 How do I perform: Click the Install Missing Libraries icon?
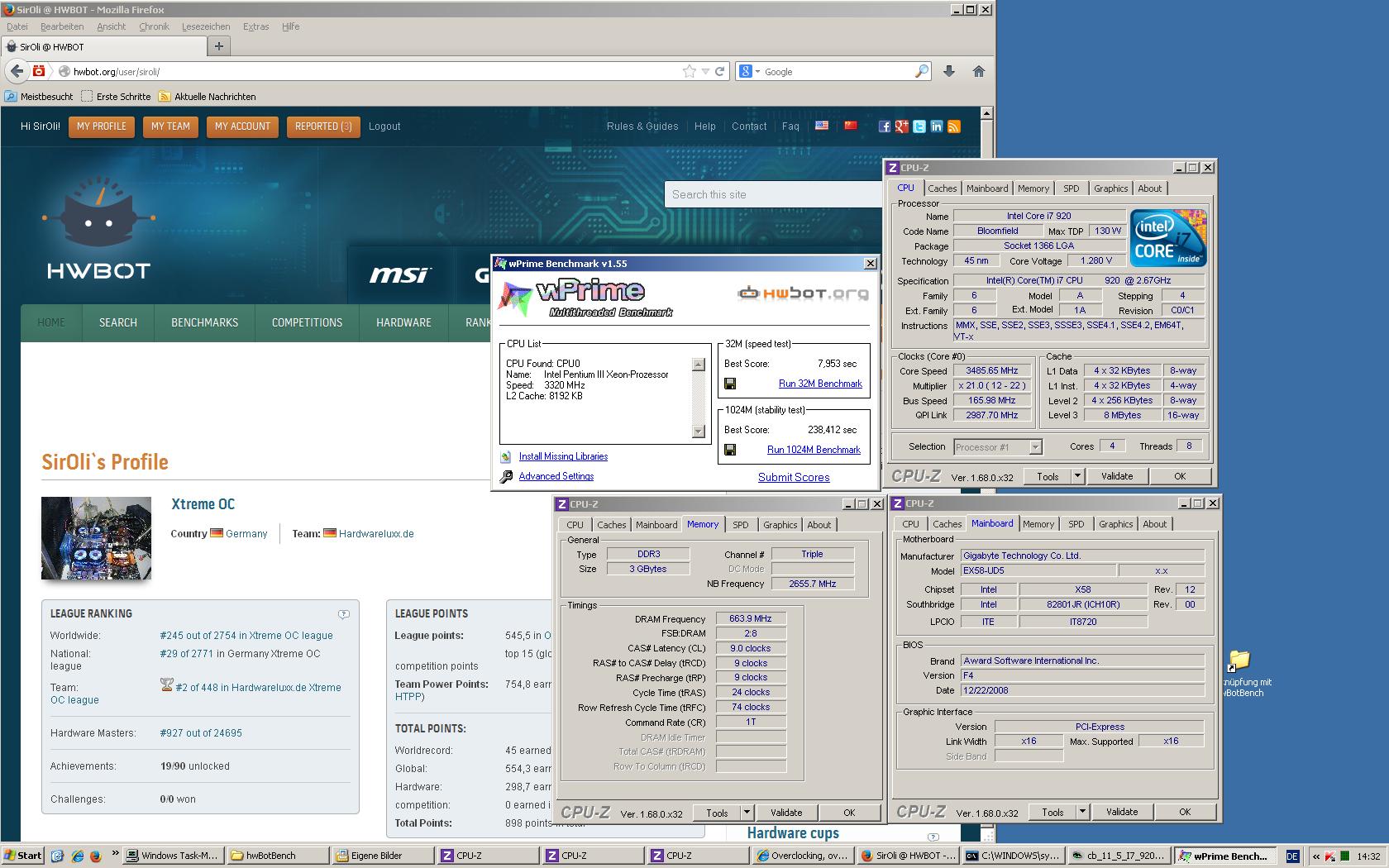(x=506, y=456)
